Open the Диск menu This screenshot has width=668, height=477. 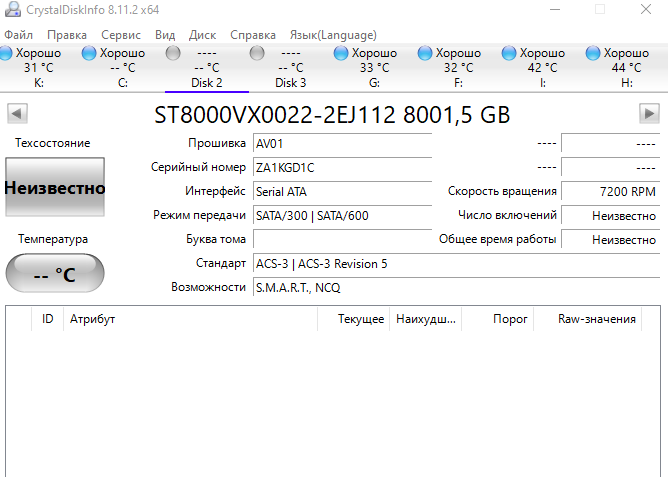[202, 35]
